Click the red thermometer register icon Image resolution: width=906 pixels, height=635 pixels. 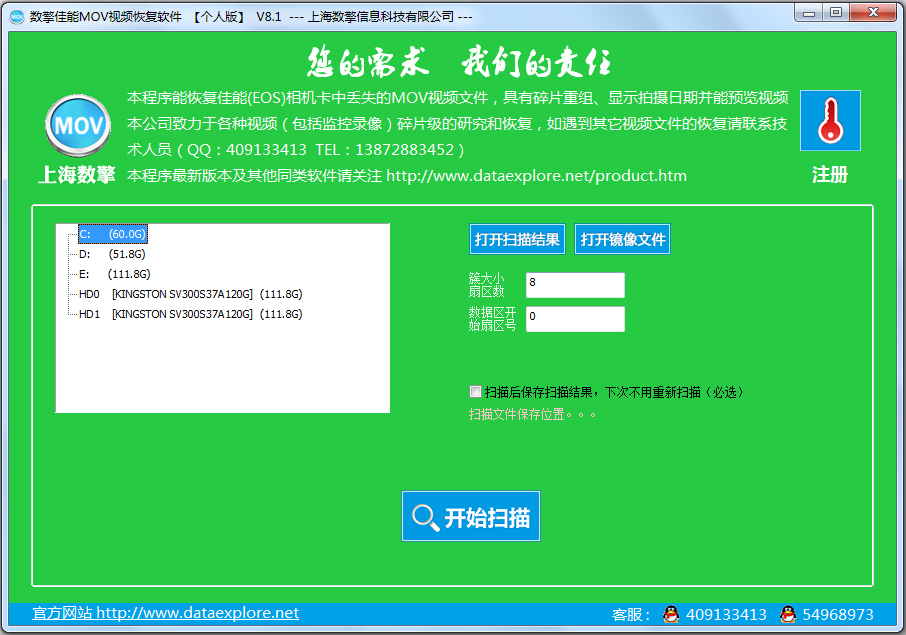click(829, 121)
